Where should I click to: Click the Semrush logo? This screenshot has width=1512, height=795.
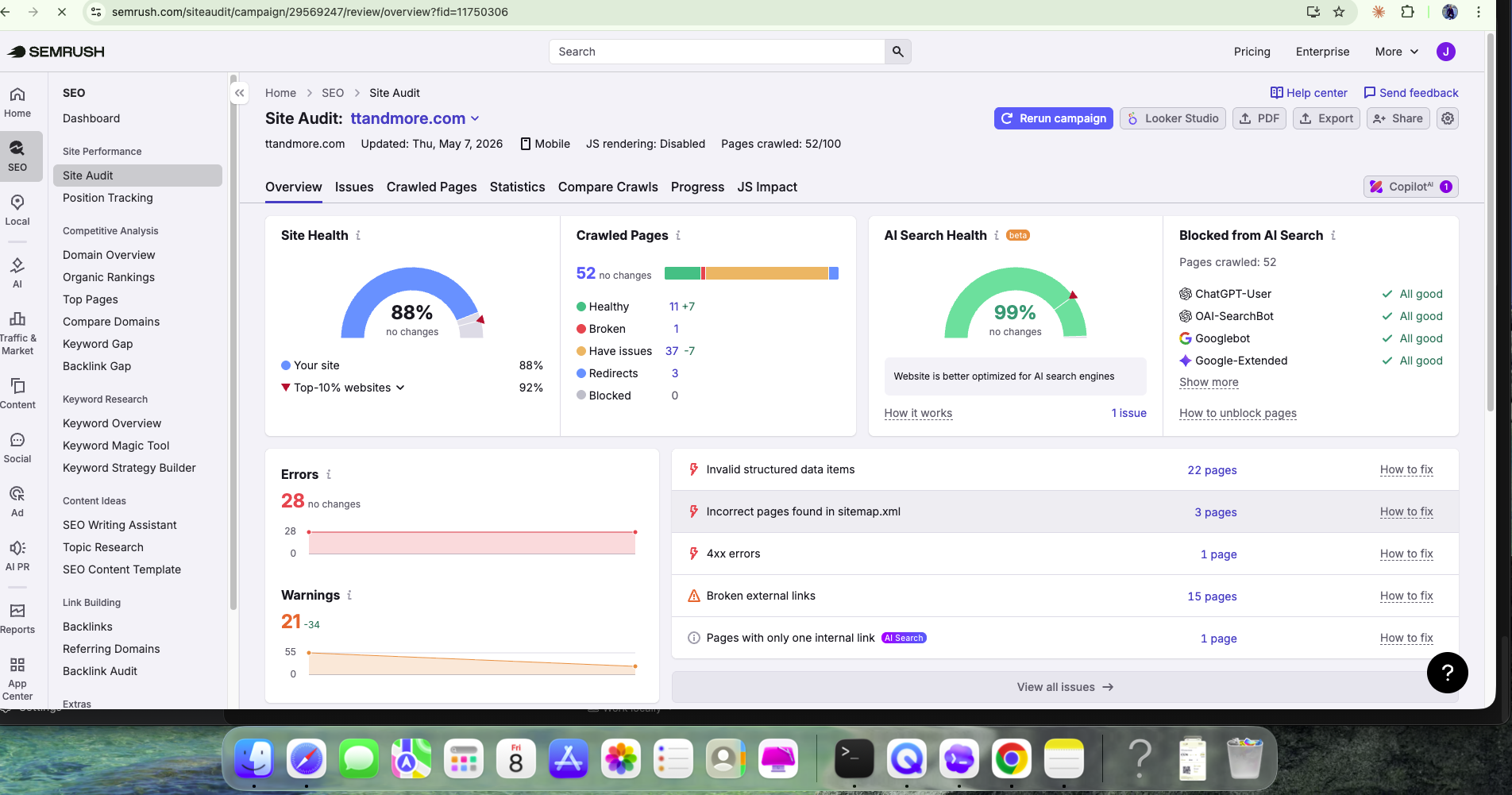[56, 52]
